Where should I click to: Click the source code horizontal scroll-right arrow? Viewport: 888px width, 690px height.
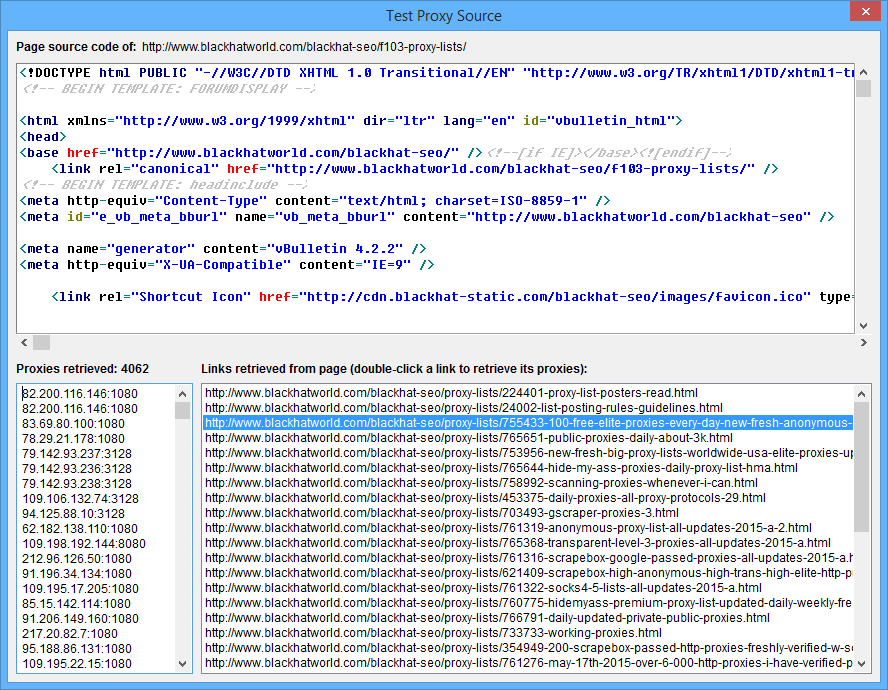pyautogui.click(x=863, y=342)
